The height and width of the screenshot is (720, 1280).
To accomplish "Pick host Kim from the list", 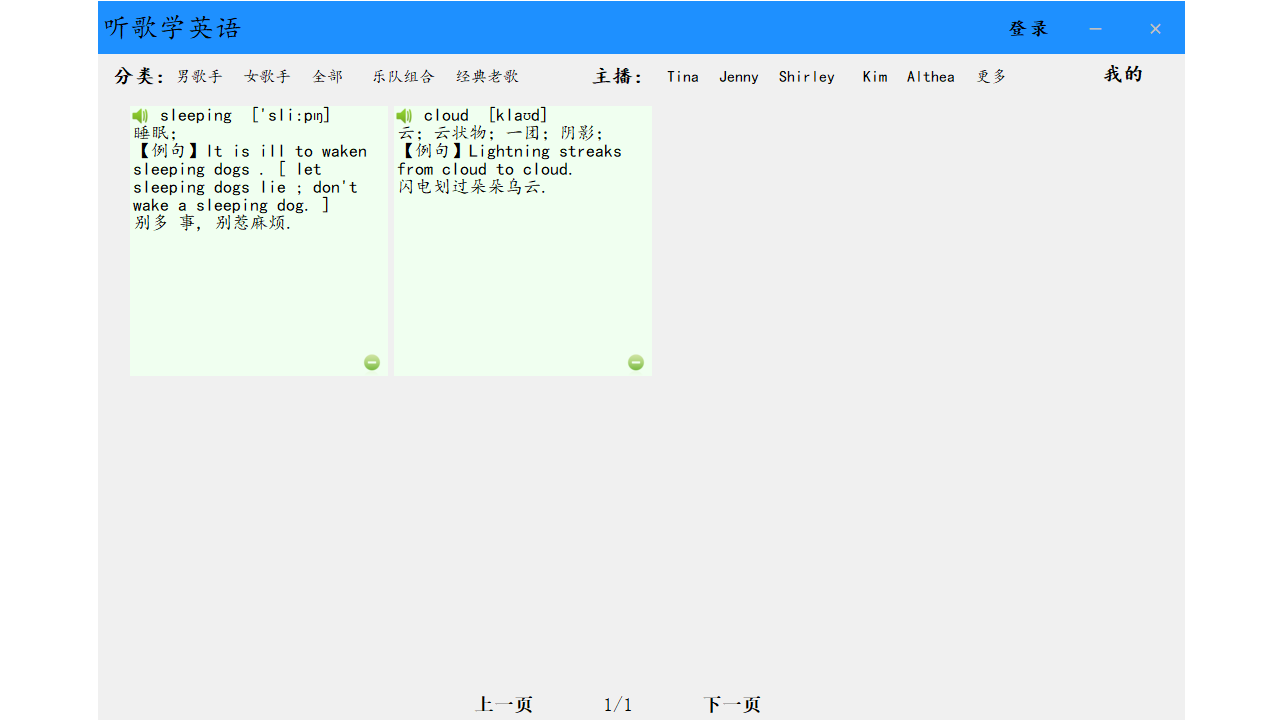I will 875,77.
